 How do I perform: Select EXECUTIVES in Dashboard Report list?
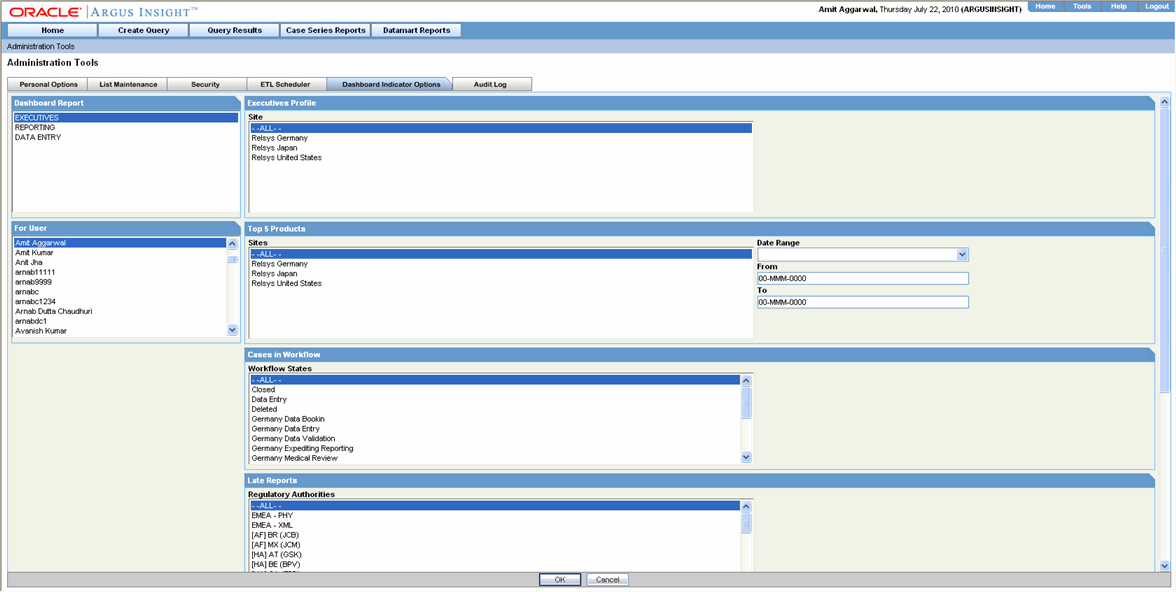tap(126, 118)
